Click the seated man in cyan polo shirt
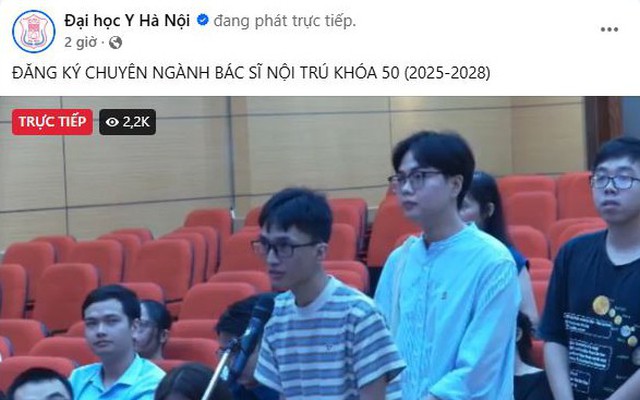 coord(115,345)
